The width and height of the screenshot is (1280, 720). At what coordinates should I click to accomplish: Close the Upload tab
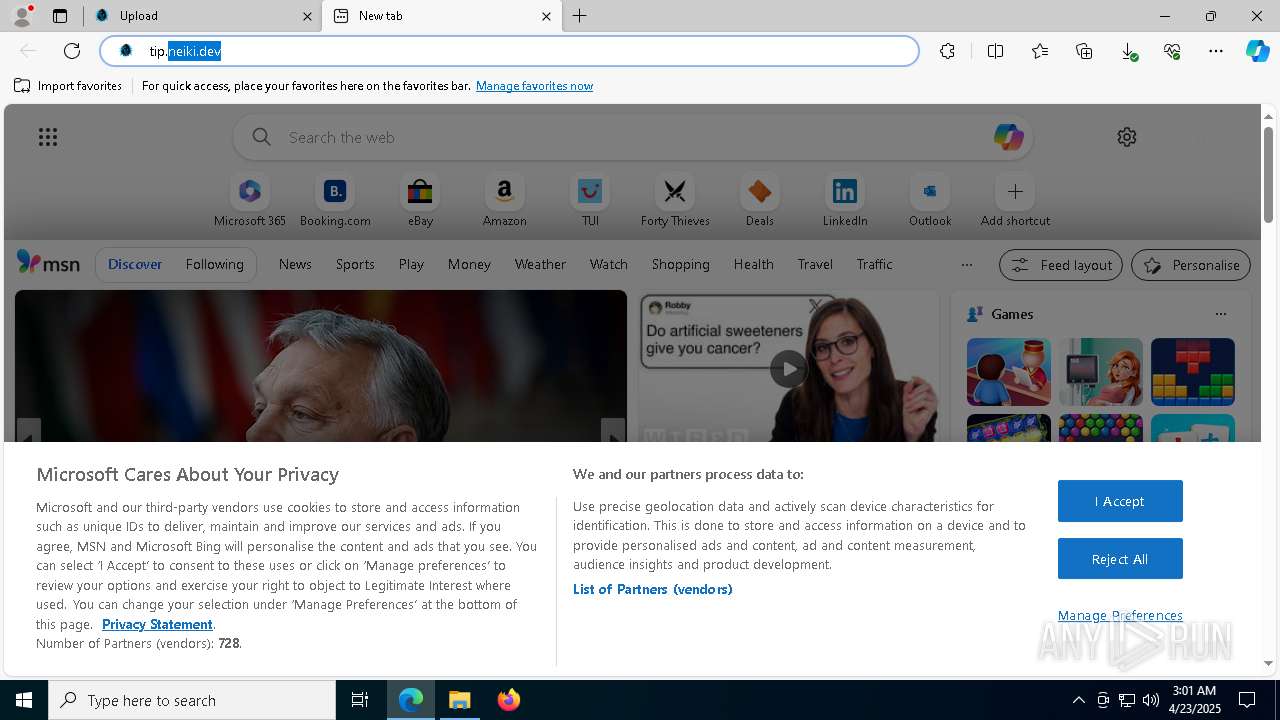point(307,16)
